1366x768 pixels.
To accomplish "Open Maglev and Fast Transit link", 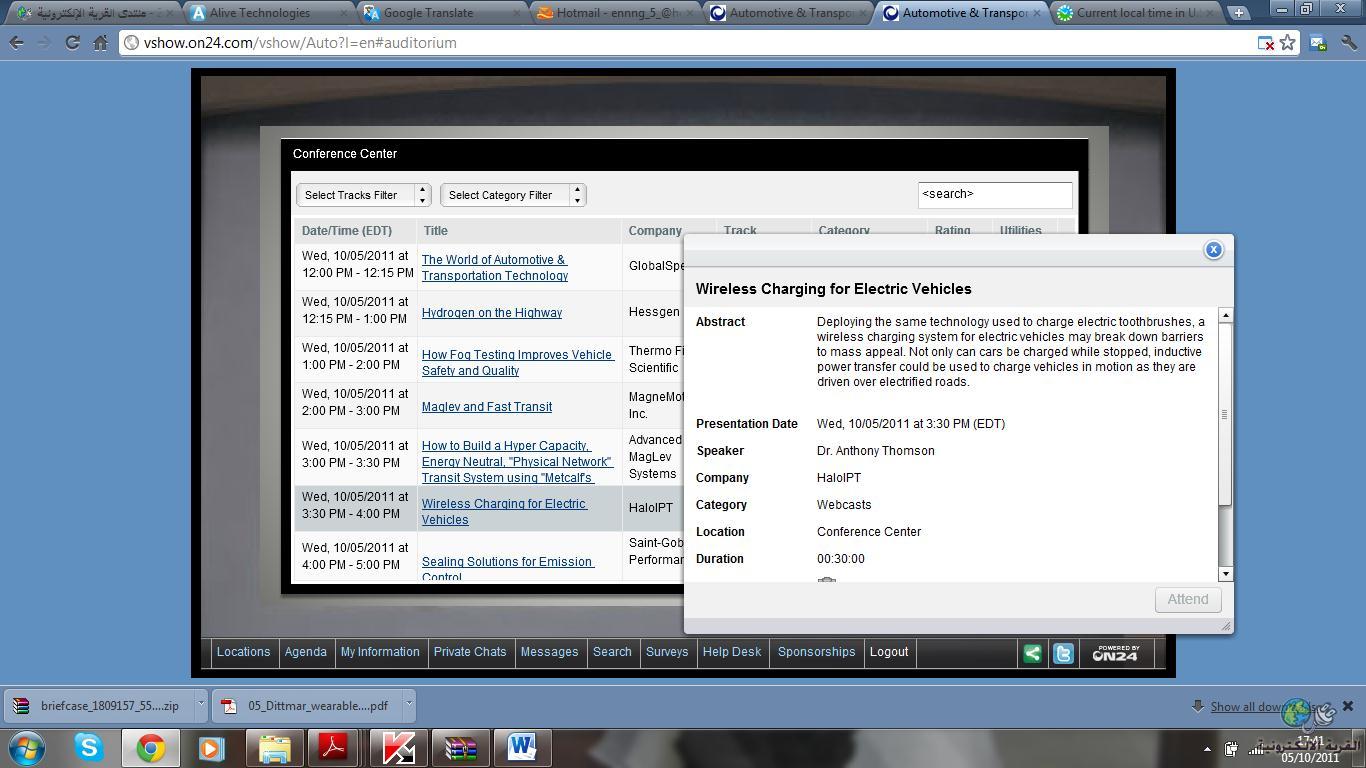I will pyautogui.click(x=487, y=407).
